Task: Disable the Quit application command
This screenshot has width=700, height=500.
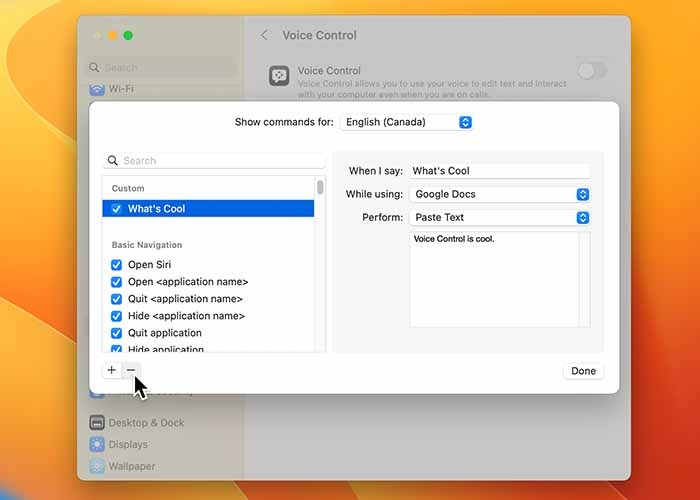Action: click(117, 333)
